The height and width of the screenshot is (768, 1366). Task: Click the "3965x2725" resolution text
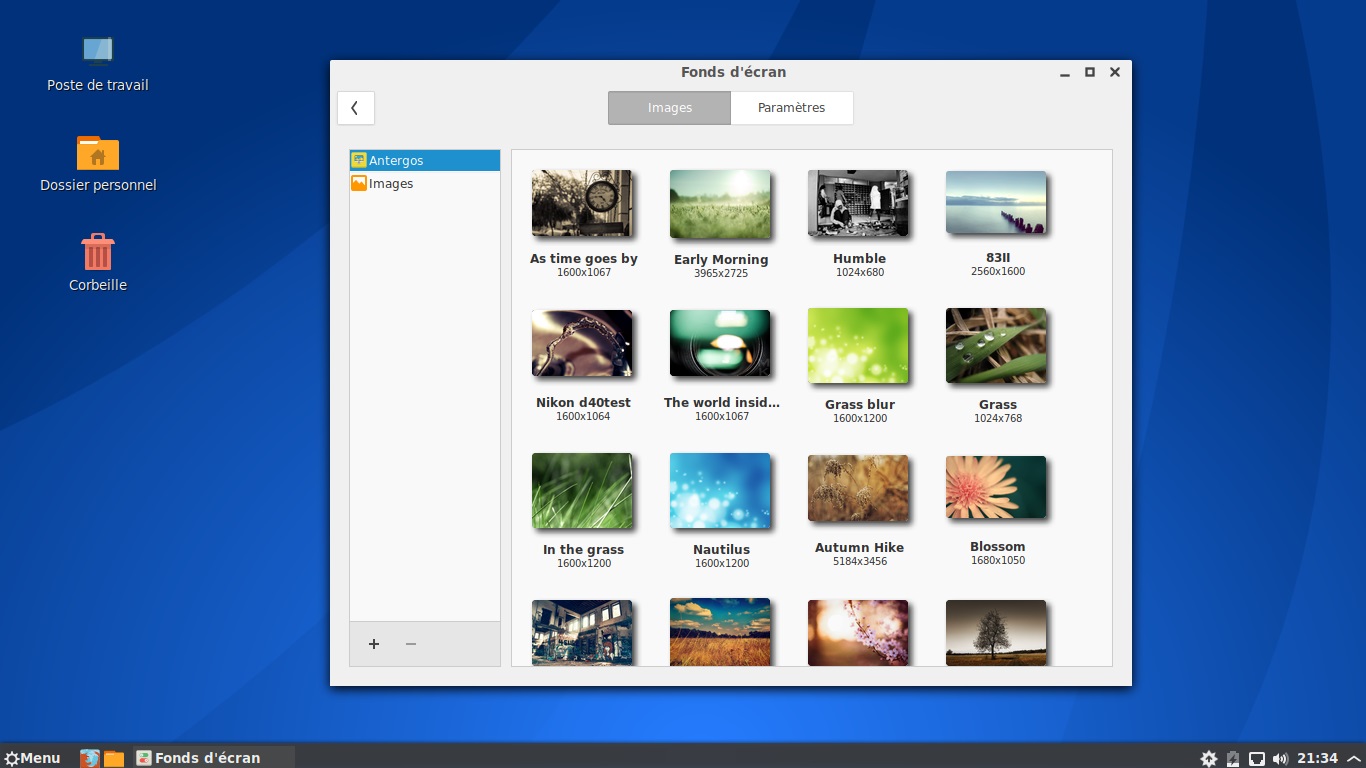click(x=721, y=273)
